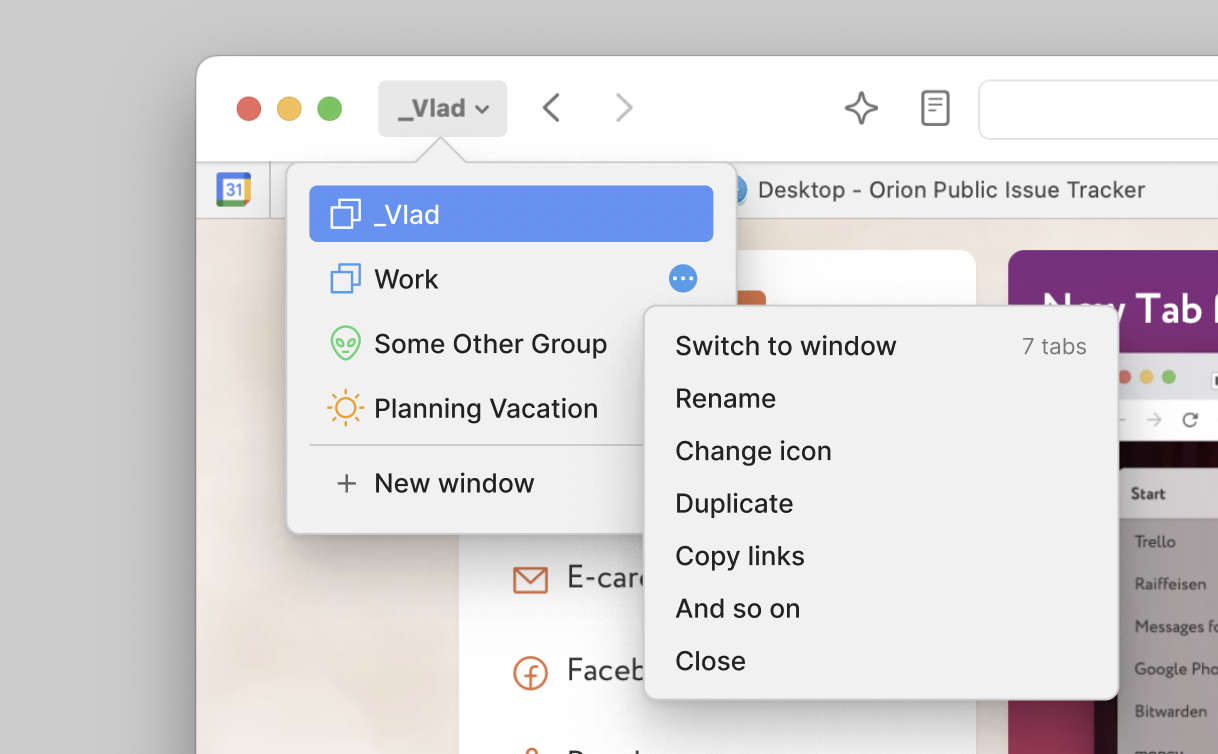Click the sparkle AI assistant icon
Image resolution: width=1218 pixels, height=754 pixels.
tap(861, 108)
